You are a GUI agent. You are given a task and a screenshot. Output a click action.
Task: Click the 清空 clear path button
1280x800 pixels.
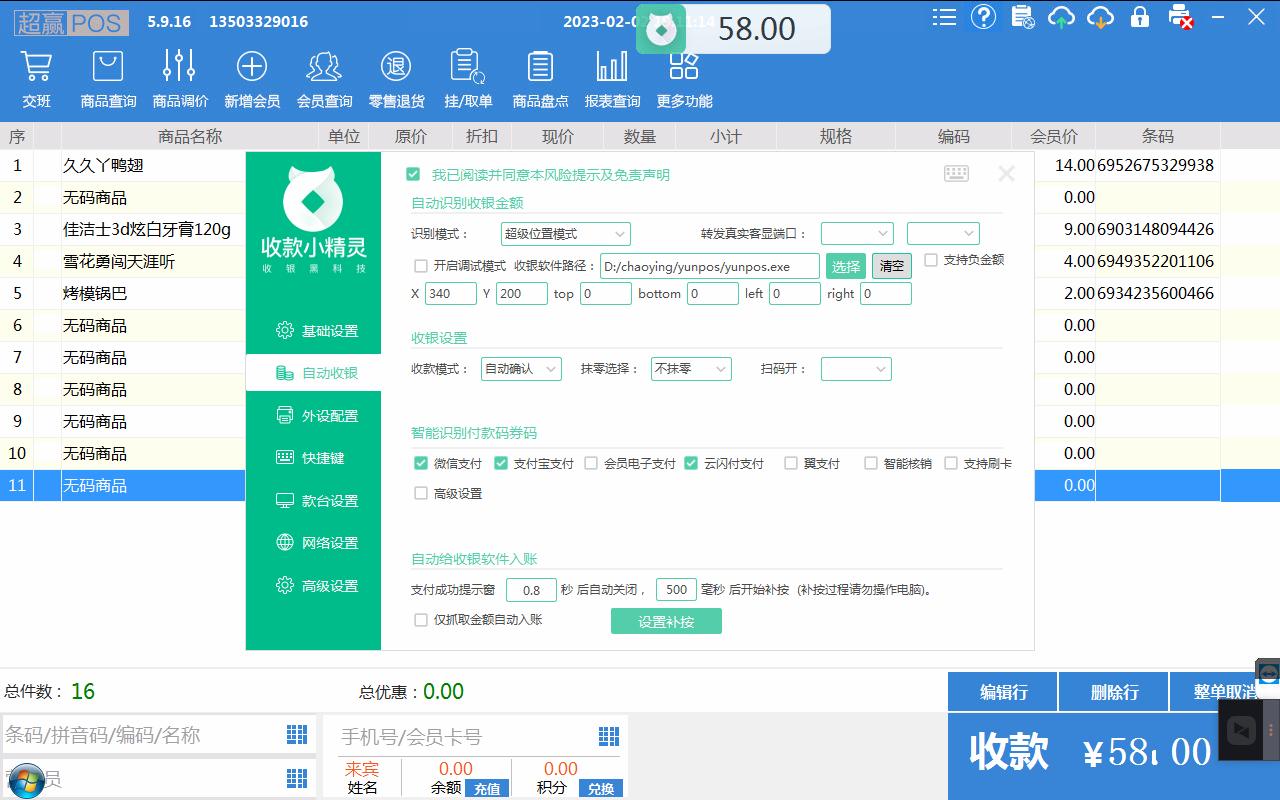pyautogui.click(x=892, y=266)
